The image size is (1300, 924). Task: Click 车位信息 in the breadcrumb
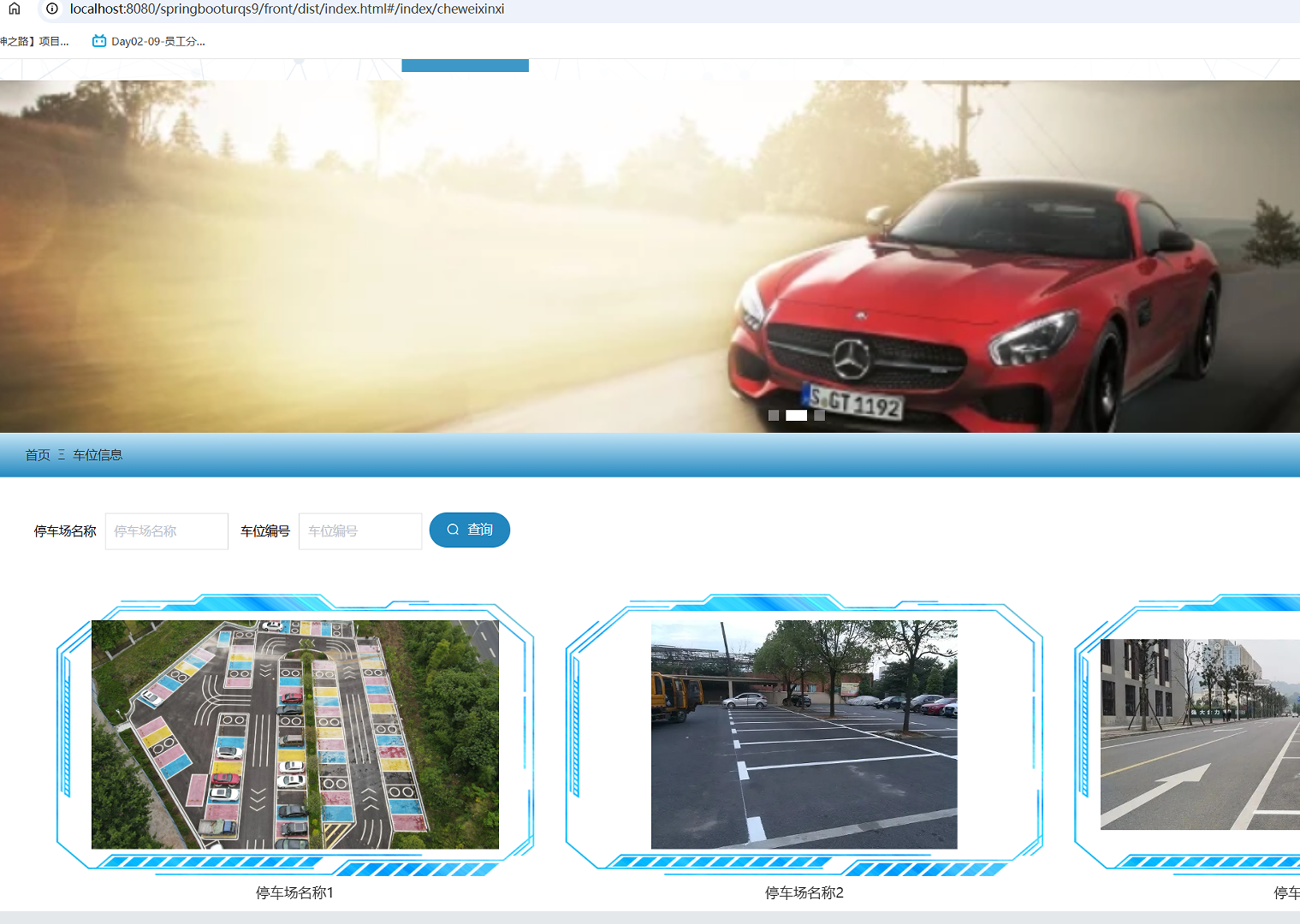point(98,455)
